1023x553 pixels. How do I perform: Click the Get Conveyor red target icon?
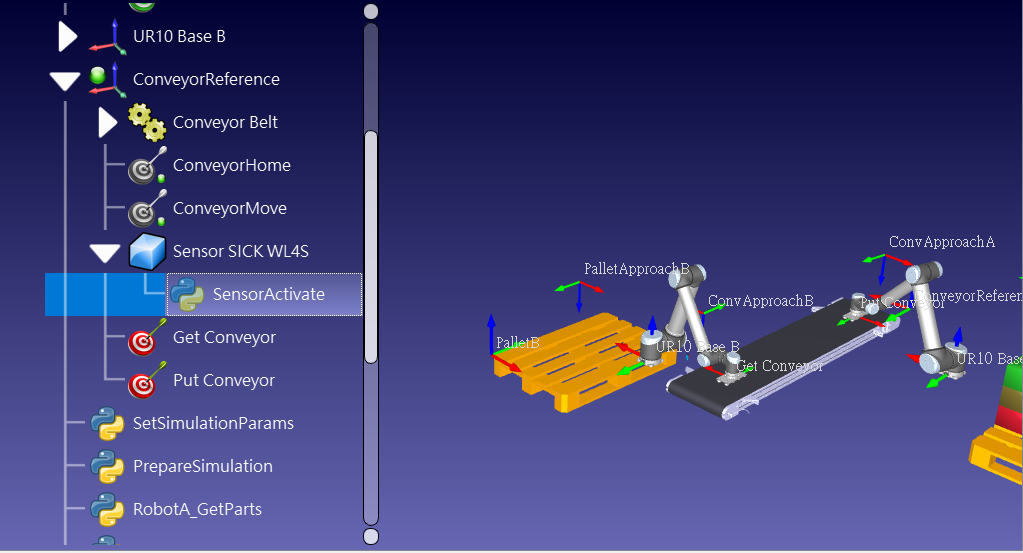pos(146,338)
